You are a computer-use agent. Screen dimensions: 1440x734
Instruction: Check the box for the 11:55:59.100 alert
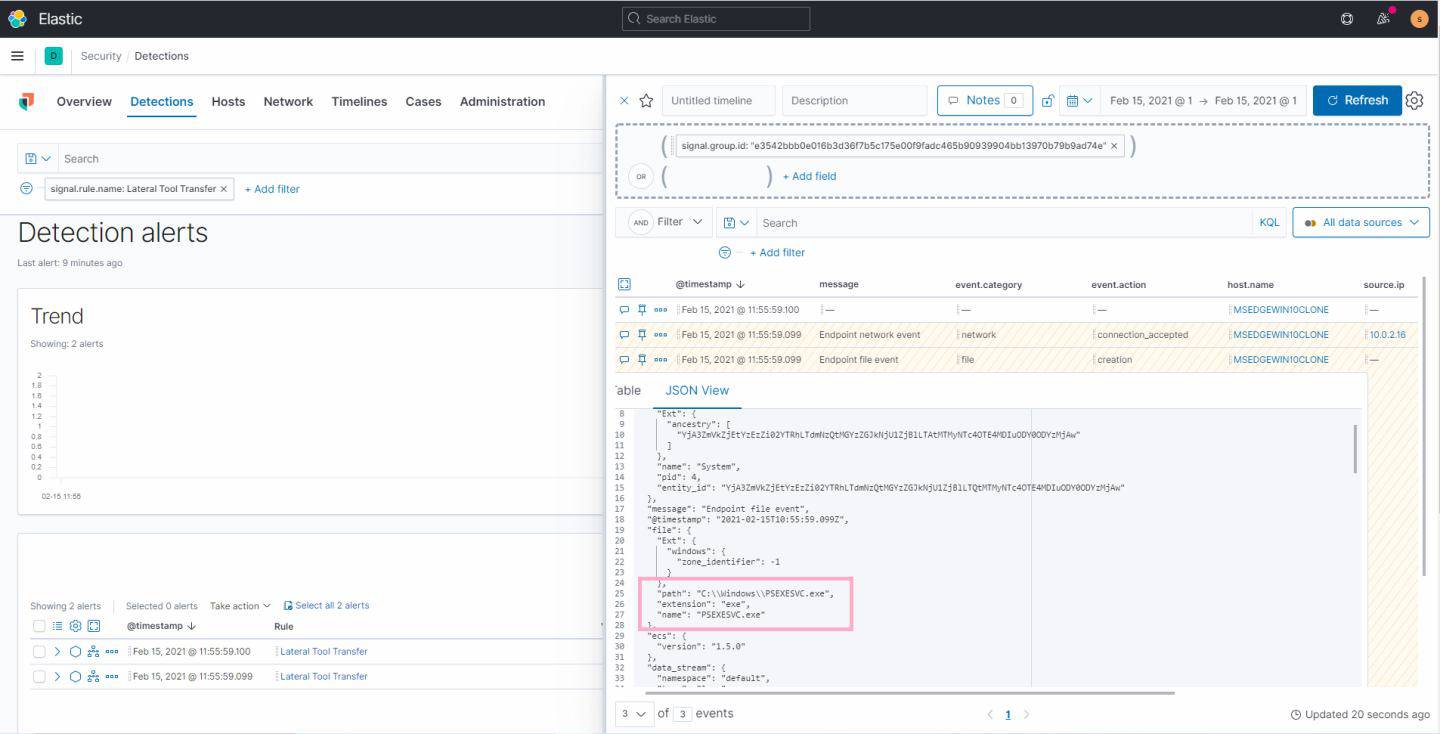[x=39, y=652]
